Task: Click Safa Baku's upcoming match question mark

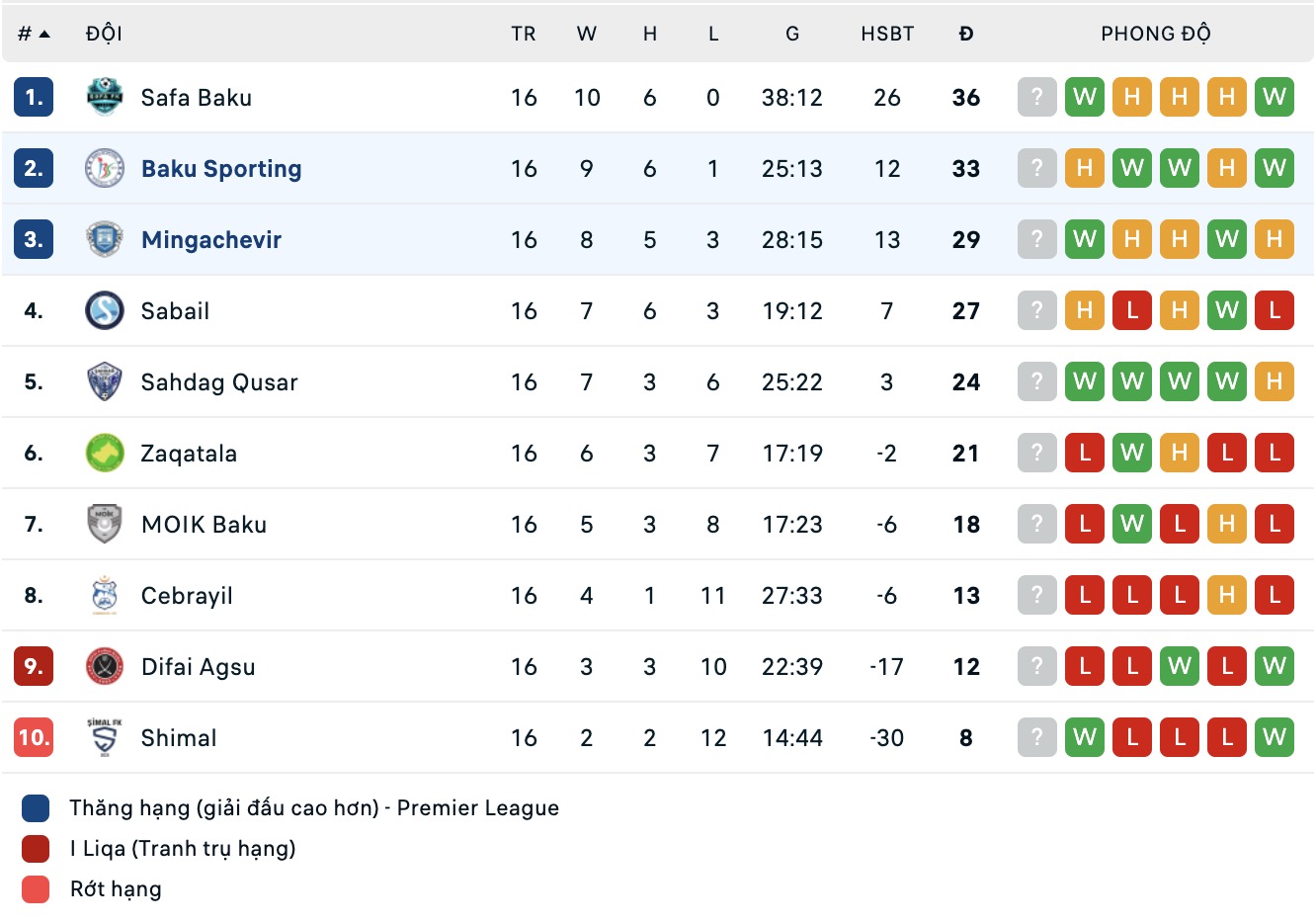Action: coord(1036,97)
